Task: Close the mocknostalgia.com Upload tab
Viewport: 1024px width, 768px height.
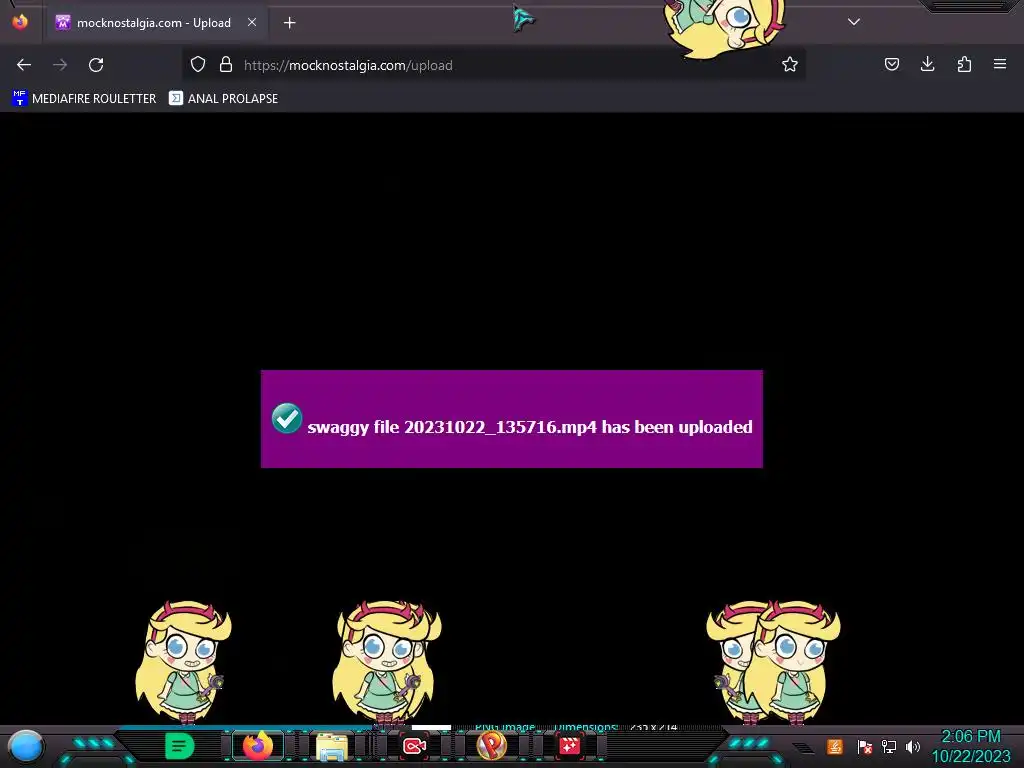Action: (252, 22)
